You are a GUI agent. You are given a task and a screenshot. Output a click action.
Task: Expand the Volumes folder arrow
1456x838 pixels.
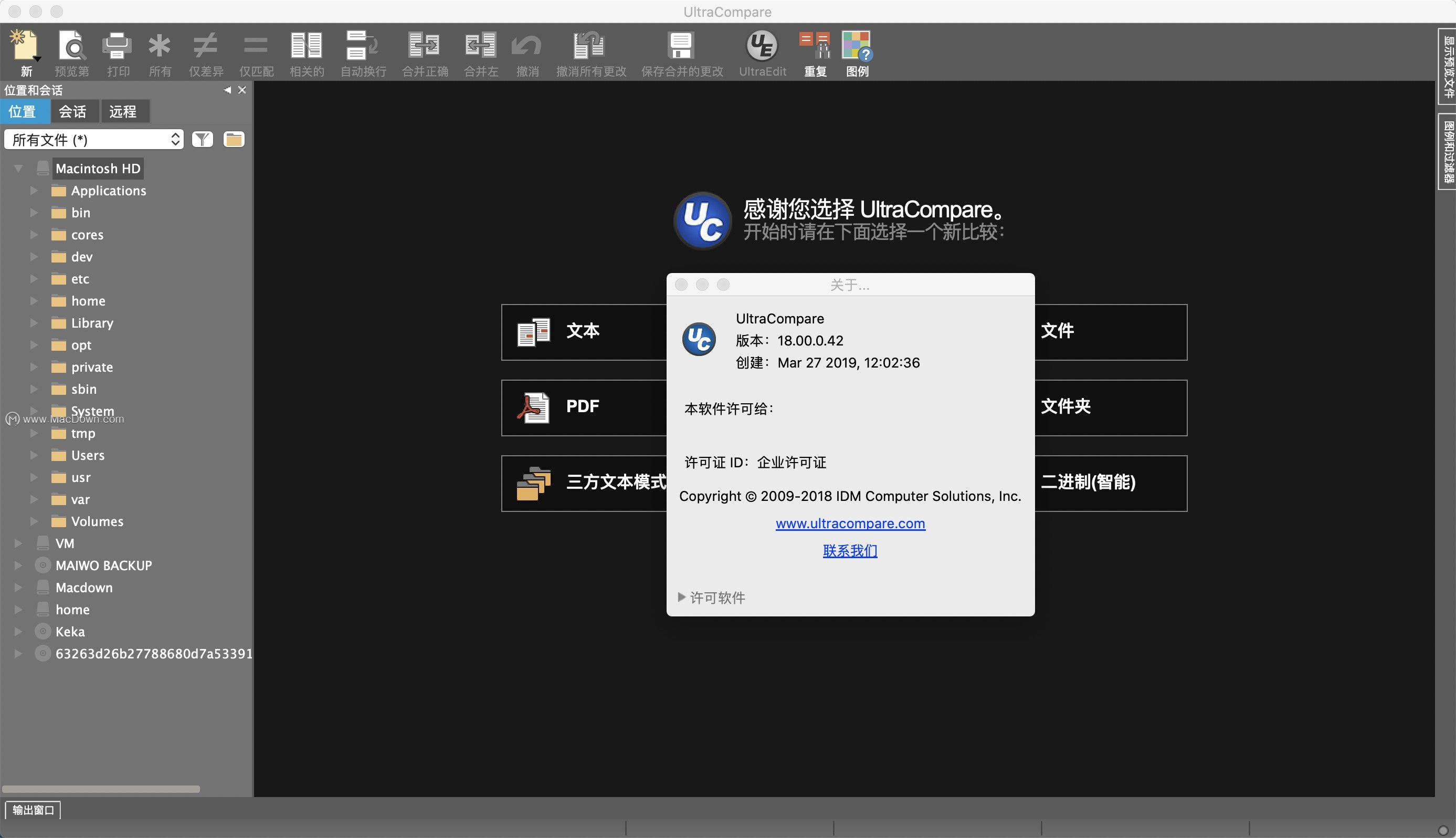pos(34,521)
